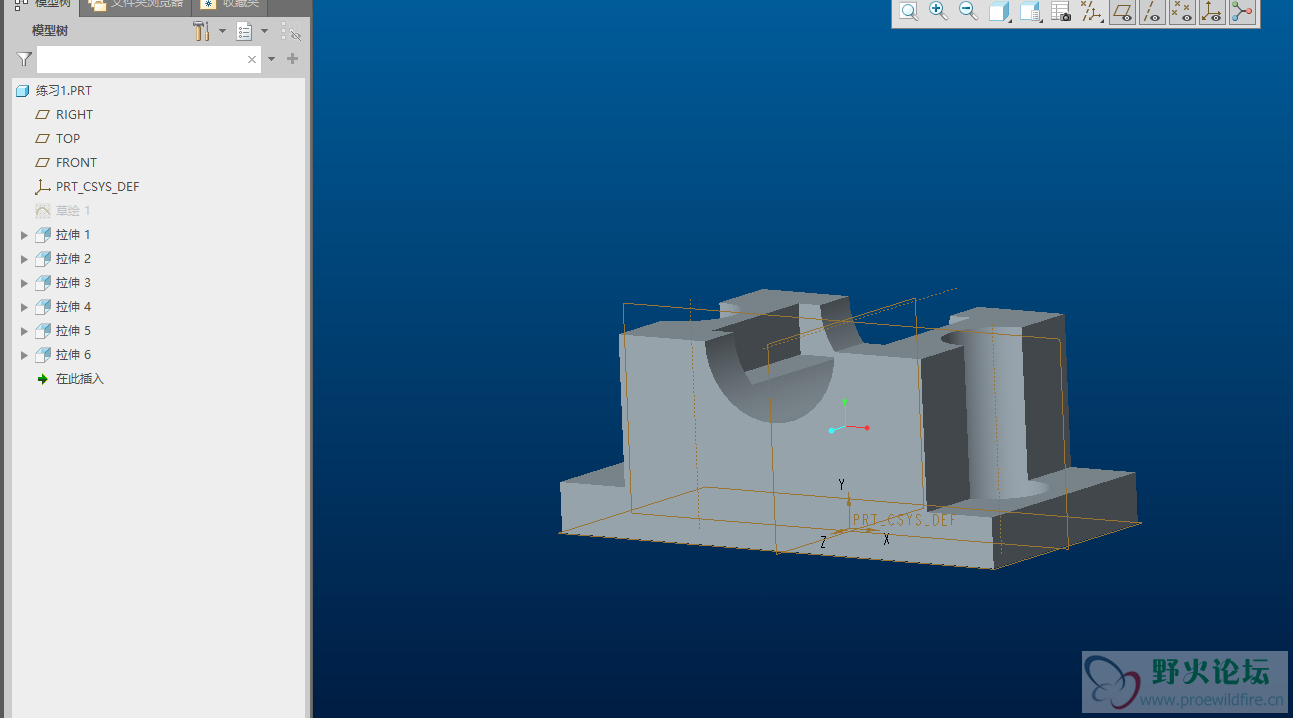
Task: Expand the 拉伸 1 node
Action: (24, 235)
